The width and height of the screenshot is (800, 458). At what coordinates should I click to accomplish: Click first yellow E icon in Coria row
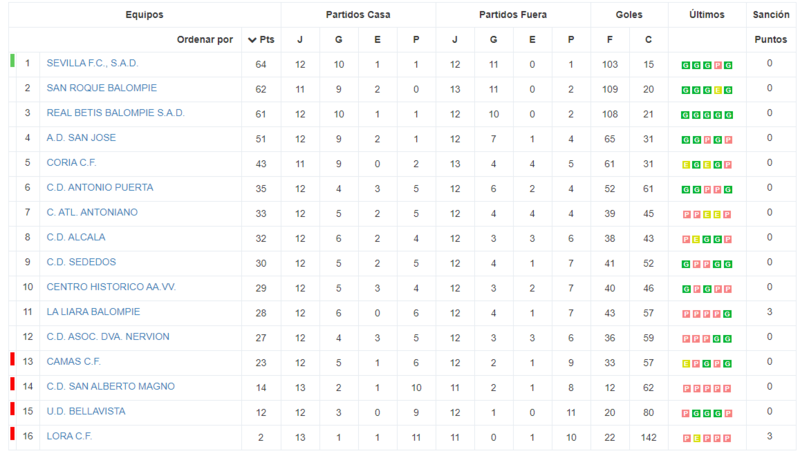[x=686, y=165]
